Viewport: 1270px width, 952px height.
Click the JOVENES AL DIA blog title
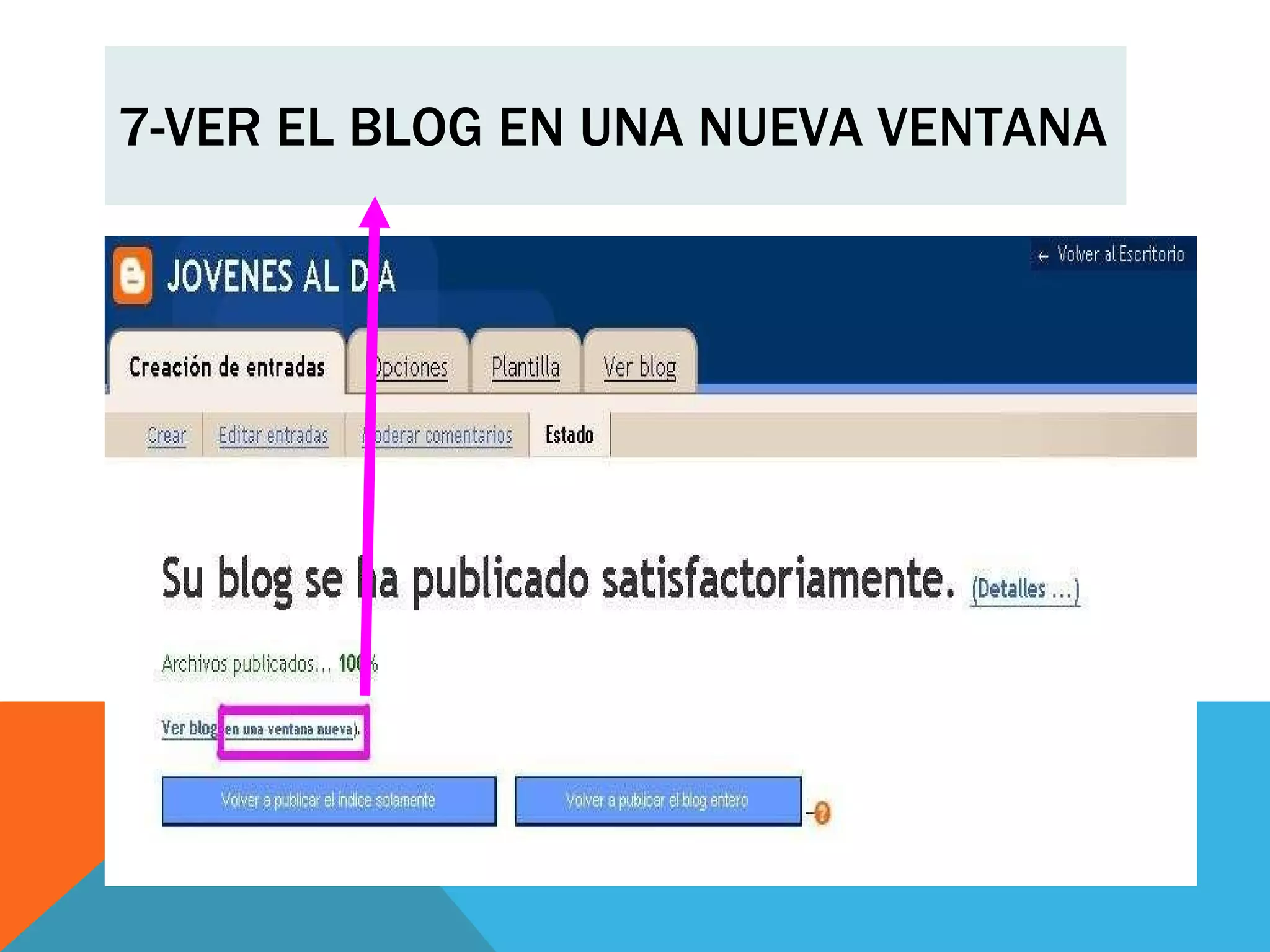pyautogui.click(x=281, y=276)
